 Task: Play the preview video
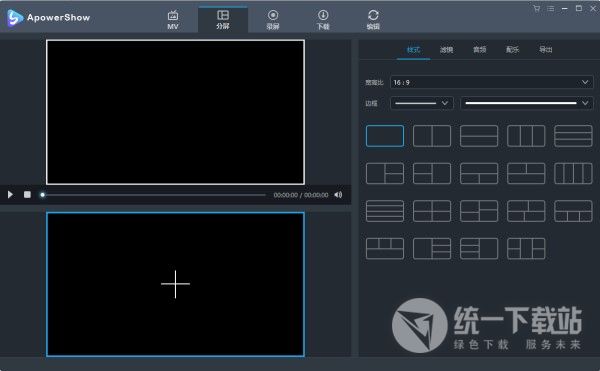tap(10, 195)
